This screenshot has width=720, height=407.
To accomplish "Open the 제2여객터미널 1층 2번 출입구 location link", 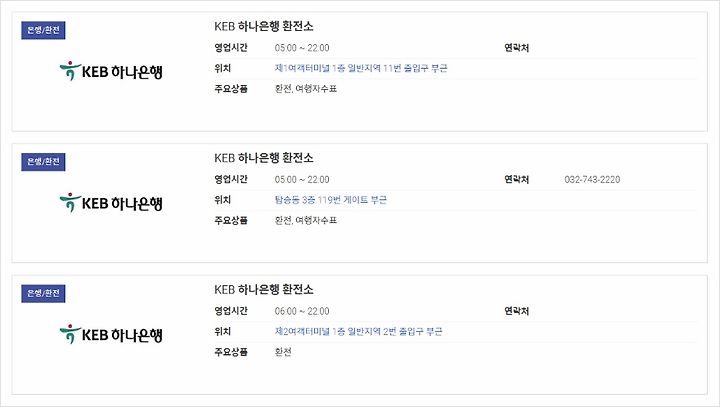I will (x=359, y=331).
